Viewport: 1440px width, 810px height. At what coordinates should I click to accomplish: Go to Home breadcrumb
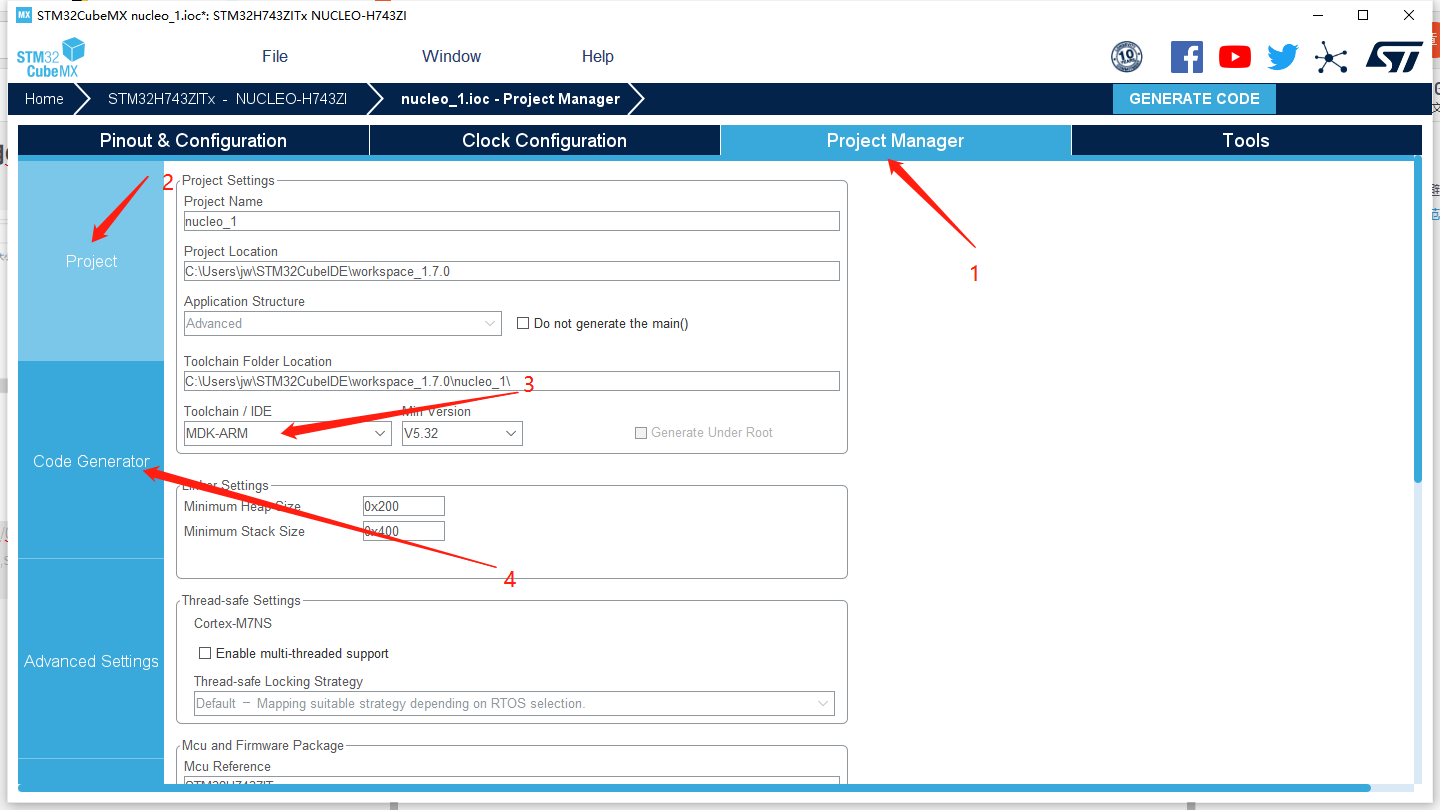[44, 99]
